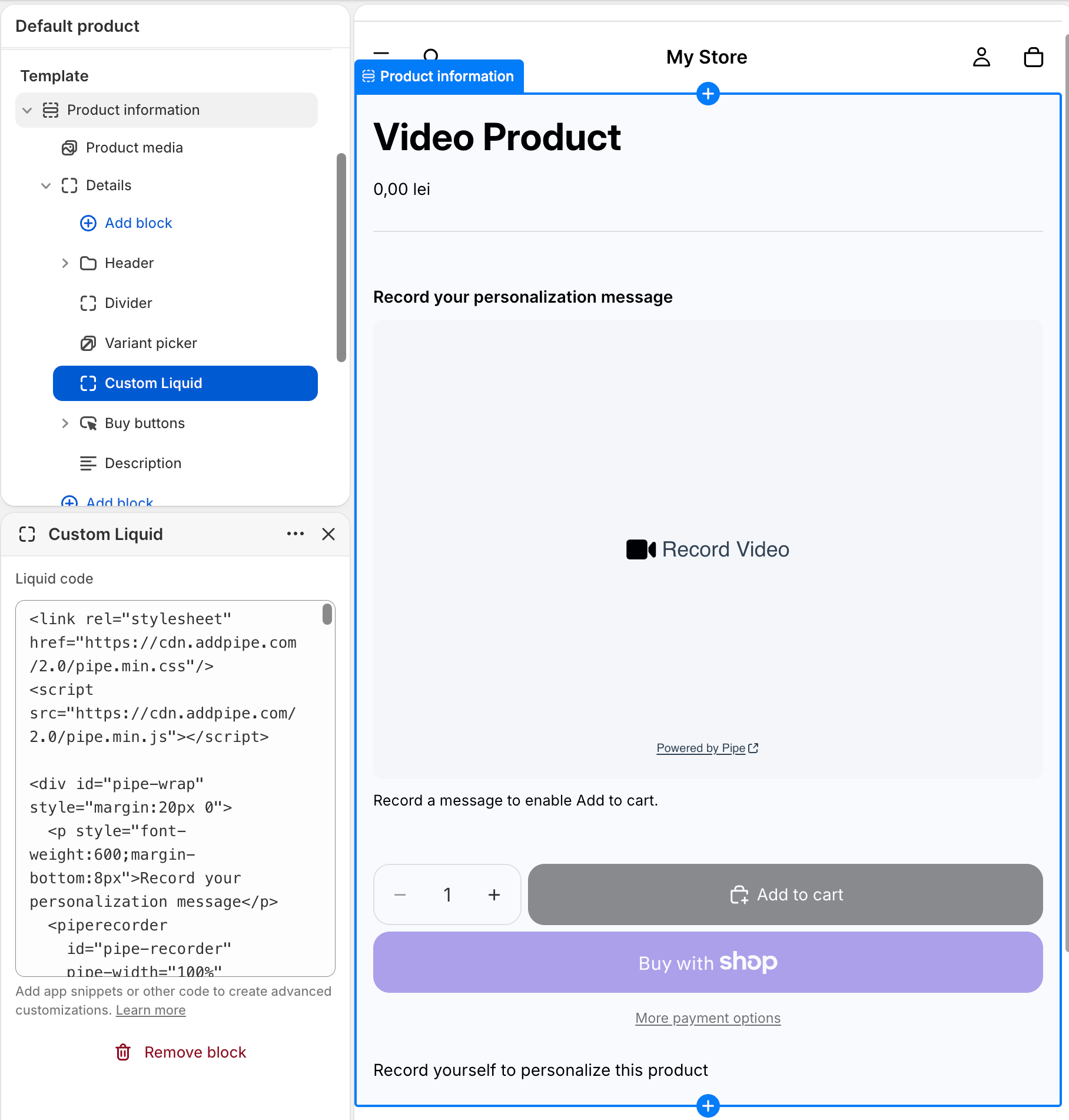This screenshot has width=1069, height=1120.
Task: Click the plus icon beside Add block under Details
Action: 88,223
